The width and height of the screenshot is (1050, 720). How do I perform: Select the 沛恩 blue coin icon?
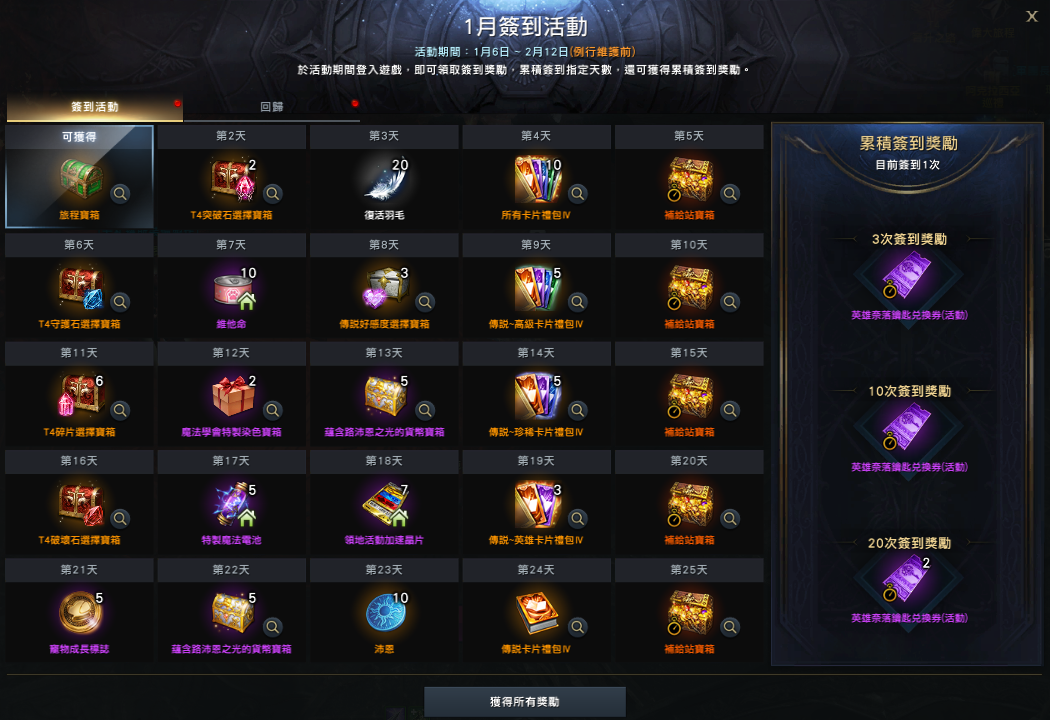point(386,613)
